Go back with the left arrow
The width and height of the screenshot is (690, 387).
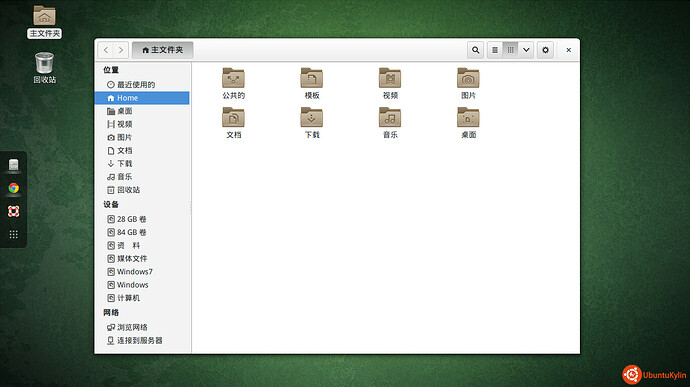coord(106,50)
